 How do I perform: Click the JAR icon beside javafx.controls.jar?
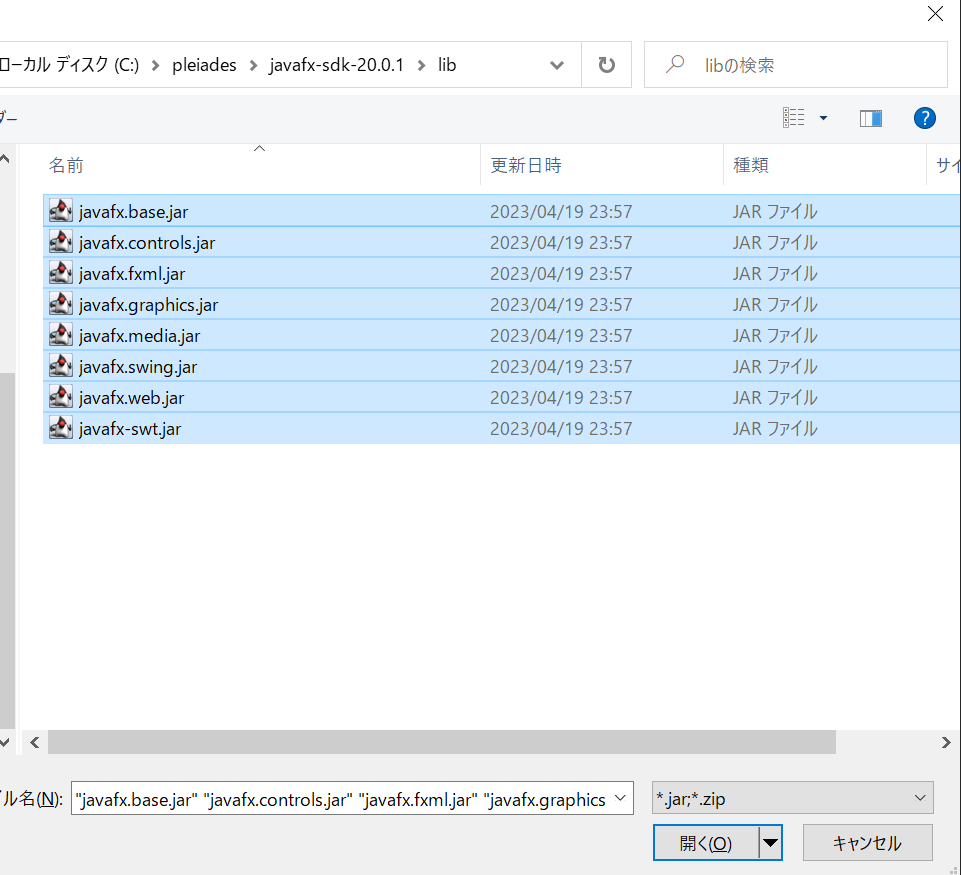pyautogui.click(x=60, y=242)
